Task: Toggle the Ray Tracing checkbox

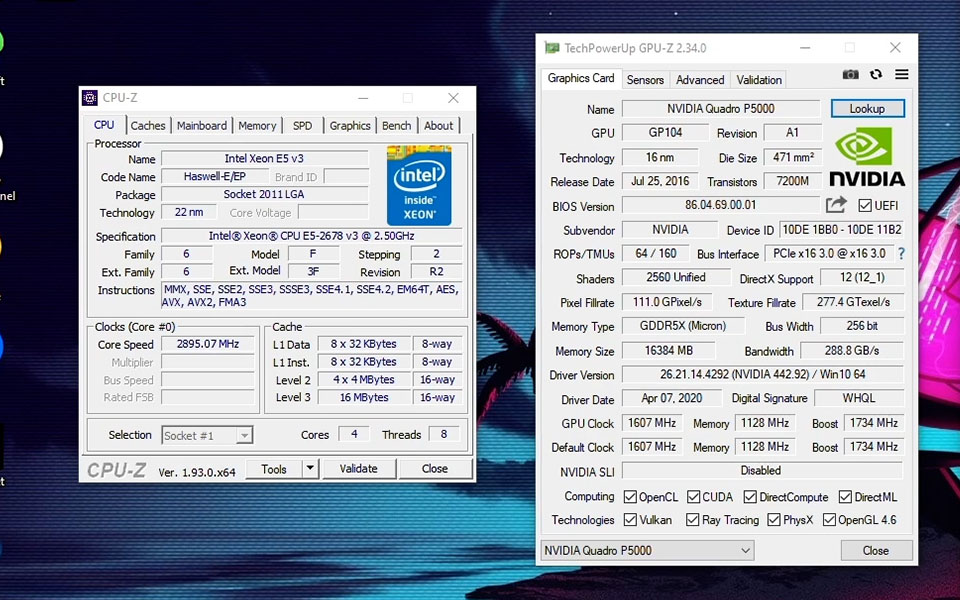Action: point(692,520)
